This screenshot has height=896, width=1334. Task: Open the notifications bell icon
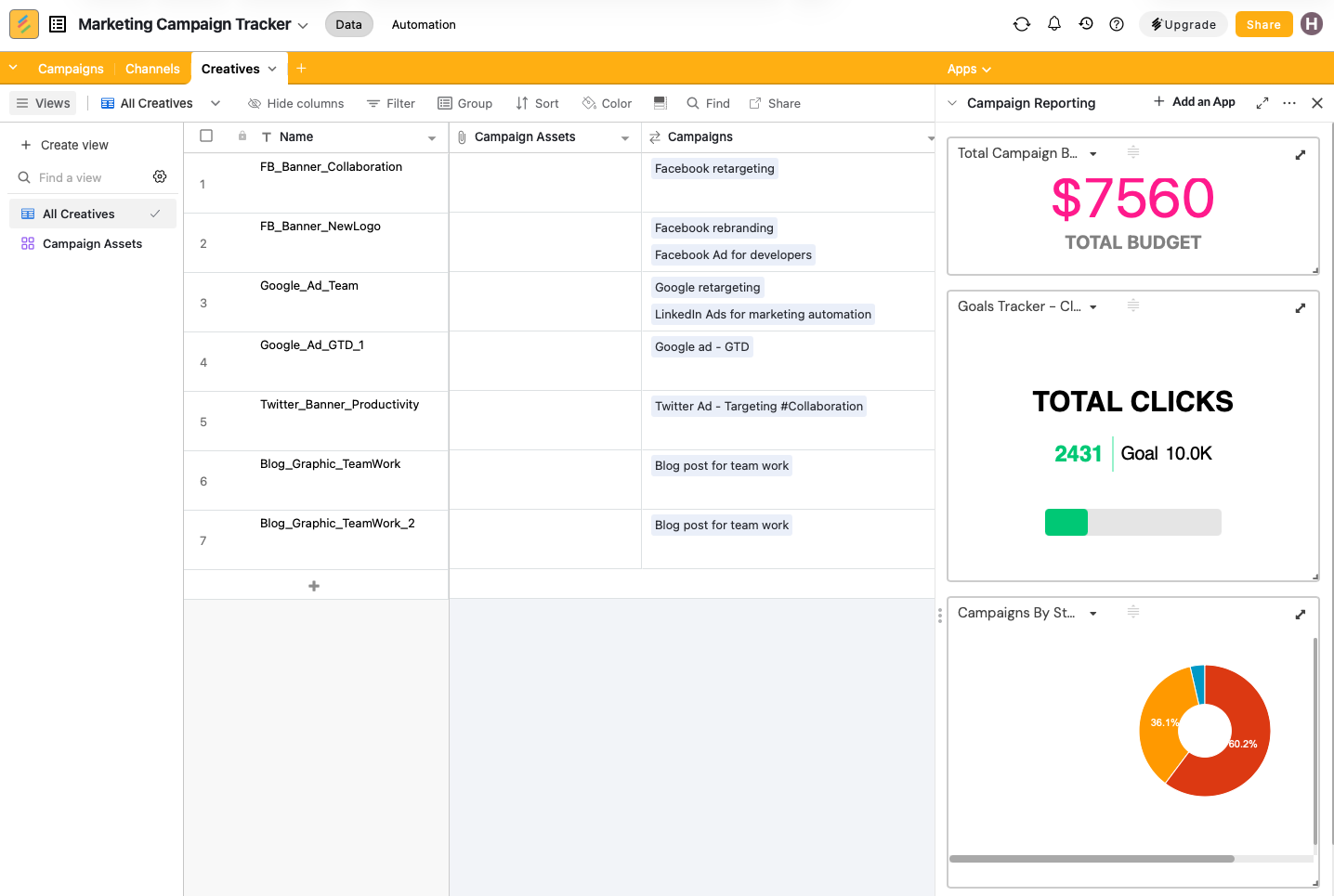point(1054,24)
